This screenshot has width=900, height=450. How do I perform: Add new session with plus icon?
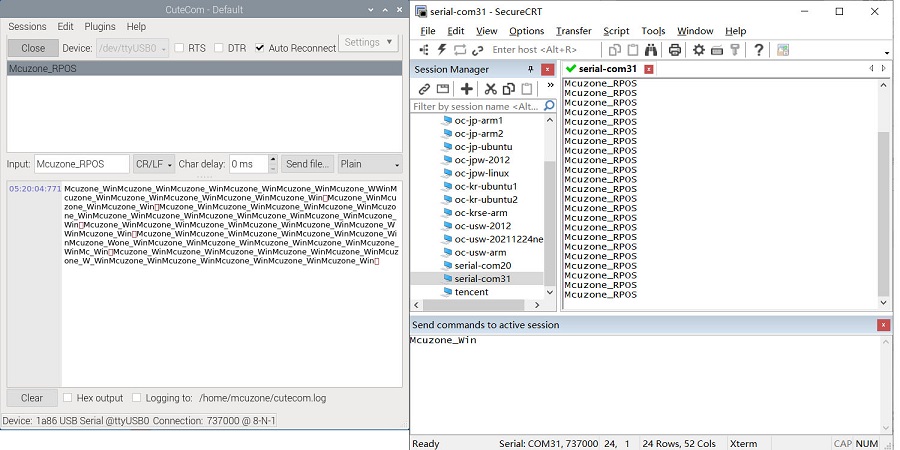467,89
